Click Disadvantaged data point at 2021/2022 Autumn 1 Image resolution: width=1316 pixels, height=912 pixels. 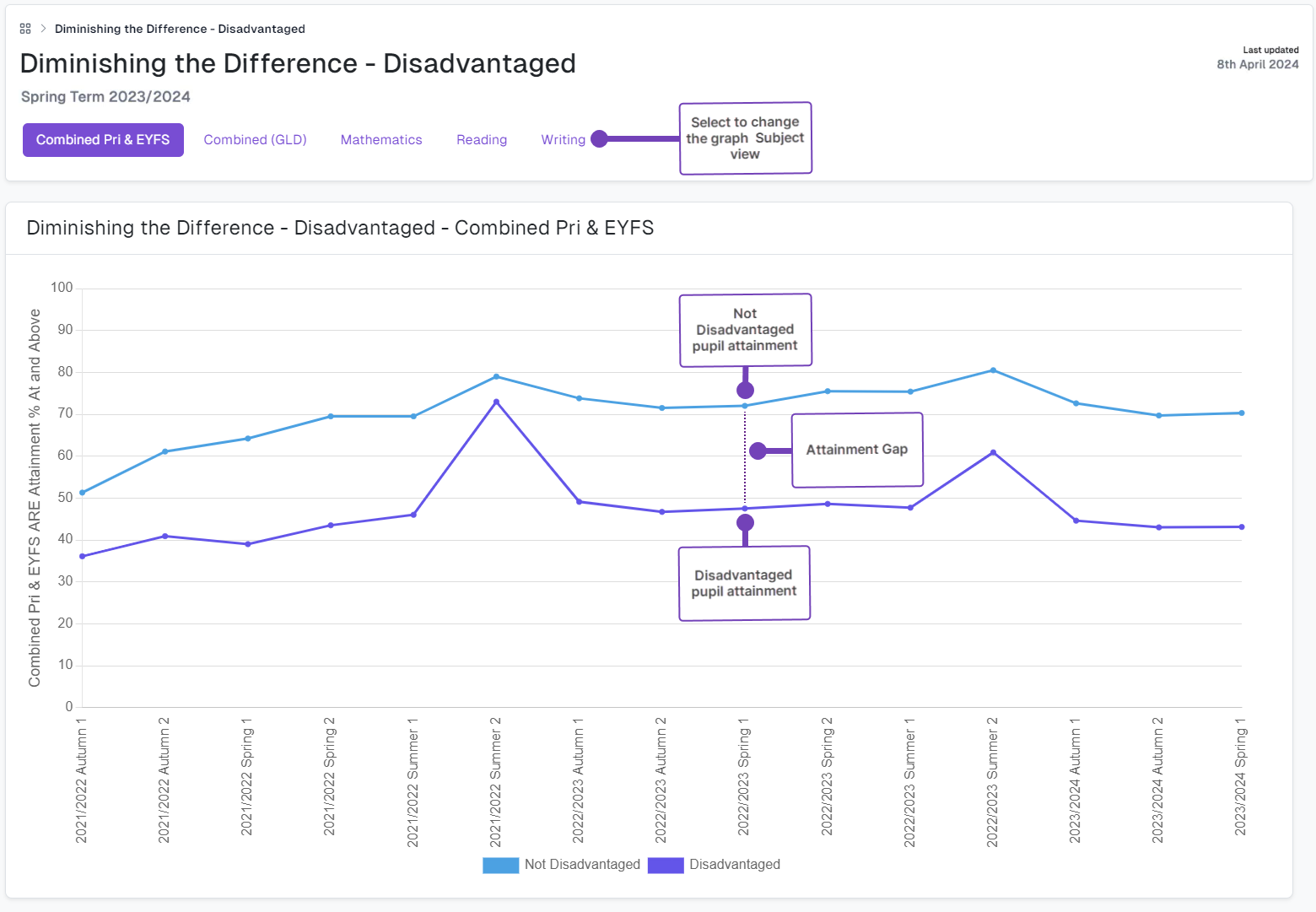[x=82, y=557]
